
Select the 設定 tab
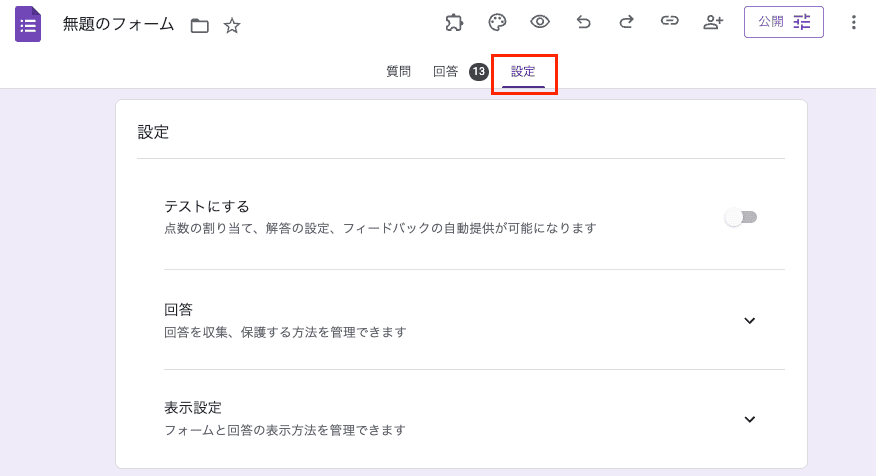pyautogui.click(x=523, y=72)
